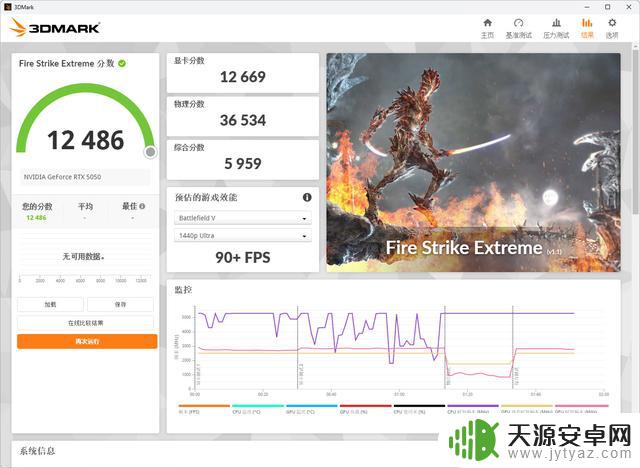Image resolution: width=640 pixels, height=468 pixels.
Task: Toggle the red GPU load legend series
Action: [366, 409]
